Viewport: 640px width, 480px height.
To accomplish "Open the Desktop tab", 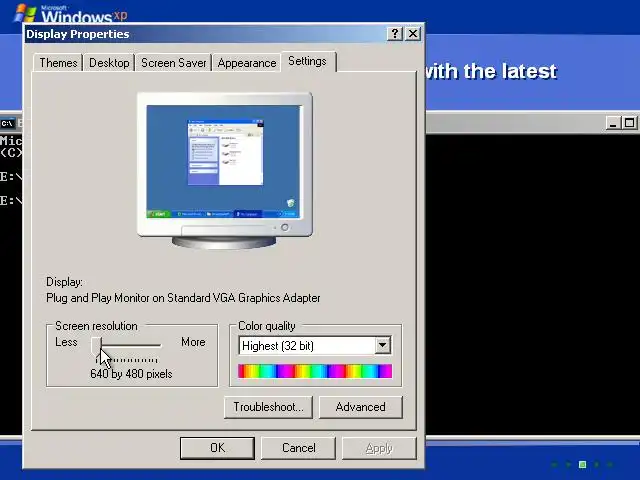I will coord(109,63).
